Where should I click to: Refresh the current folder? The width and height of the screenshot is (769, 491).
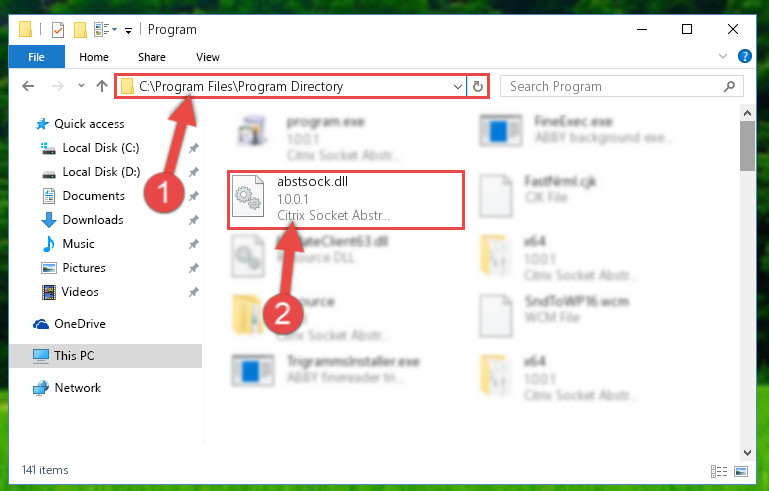(478, 87)
